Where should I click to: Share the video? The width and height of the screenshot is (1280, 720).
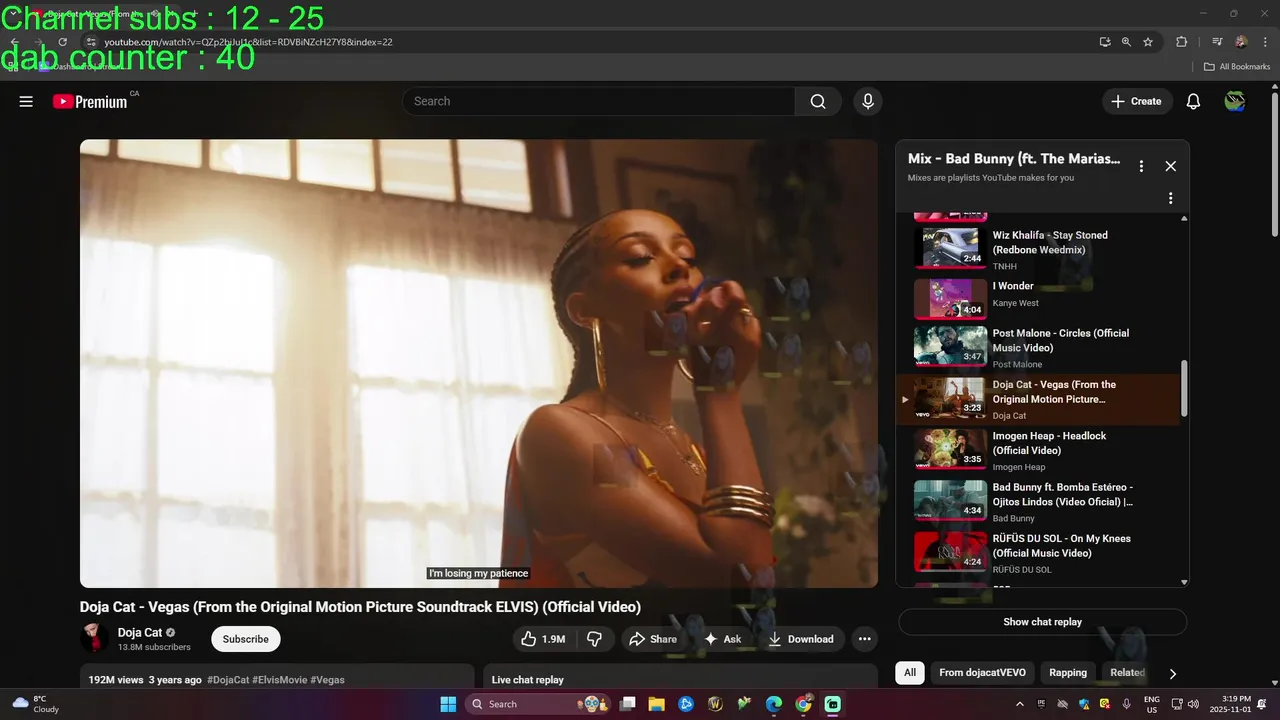(x=653, y=639)
